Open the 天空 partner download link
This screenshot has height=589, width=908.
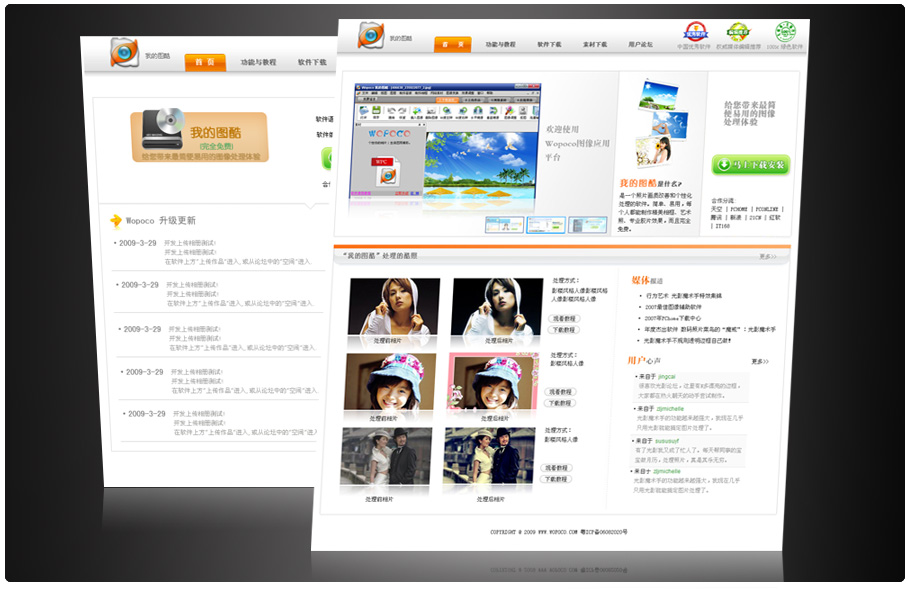click(717, 209)
